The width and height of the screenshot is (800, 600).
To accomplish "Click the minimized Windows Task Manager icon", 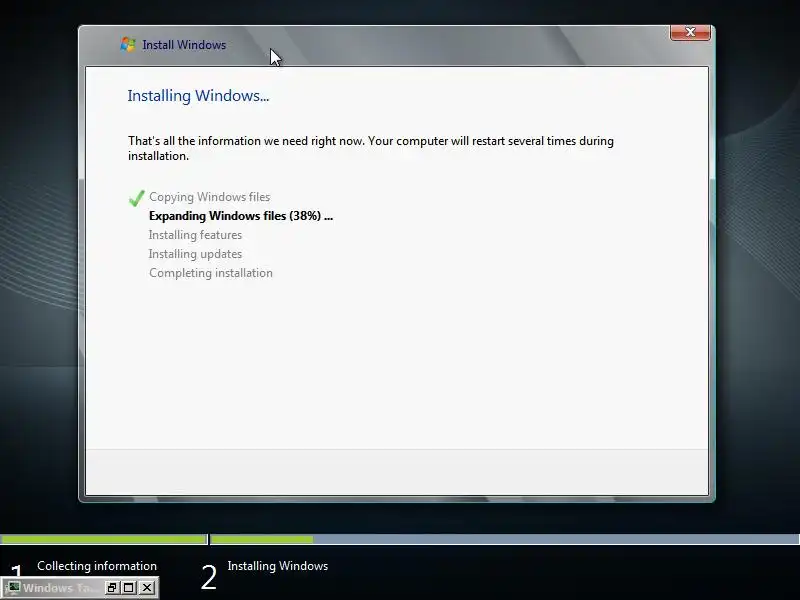I will 13,587.
